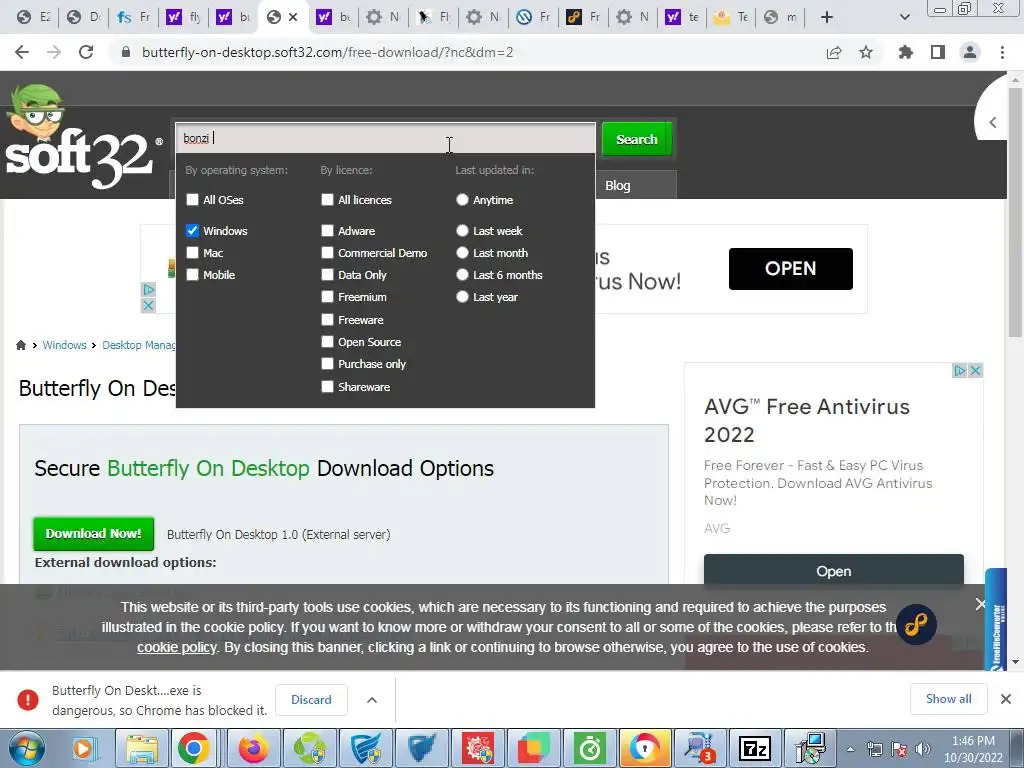This screenshot has width=1024, height=768.
Task: Check the Mac checkbox
Action: tap(193, 253)
